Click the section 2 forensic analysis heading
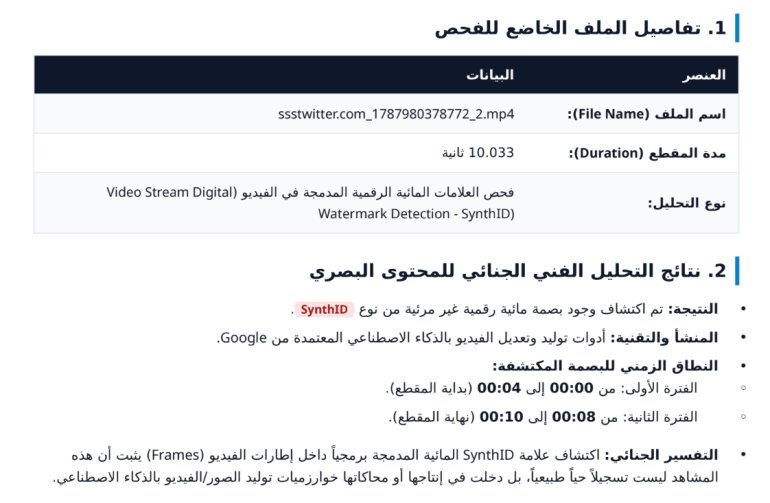 coord(518,271)
